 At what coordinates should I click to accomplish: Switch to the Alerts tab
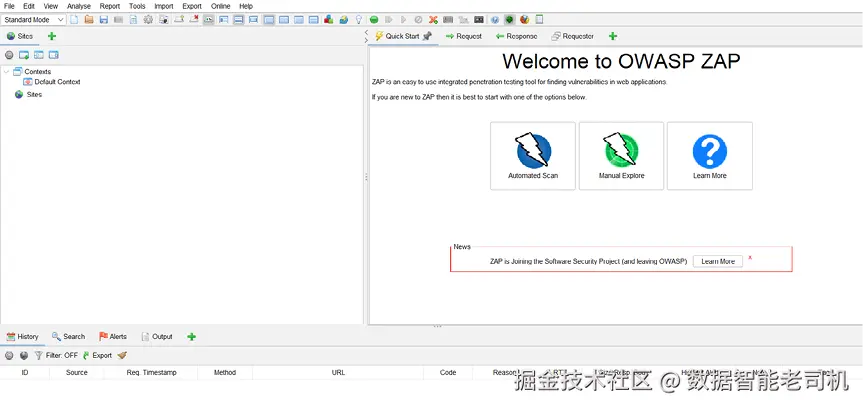[x=113, y=337]
